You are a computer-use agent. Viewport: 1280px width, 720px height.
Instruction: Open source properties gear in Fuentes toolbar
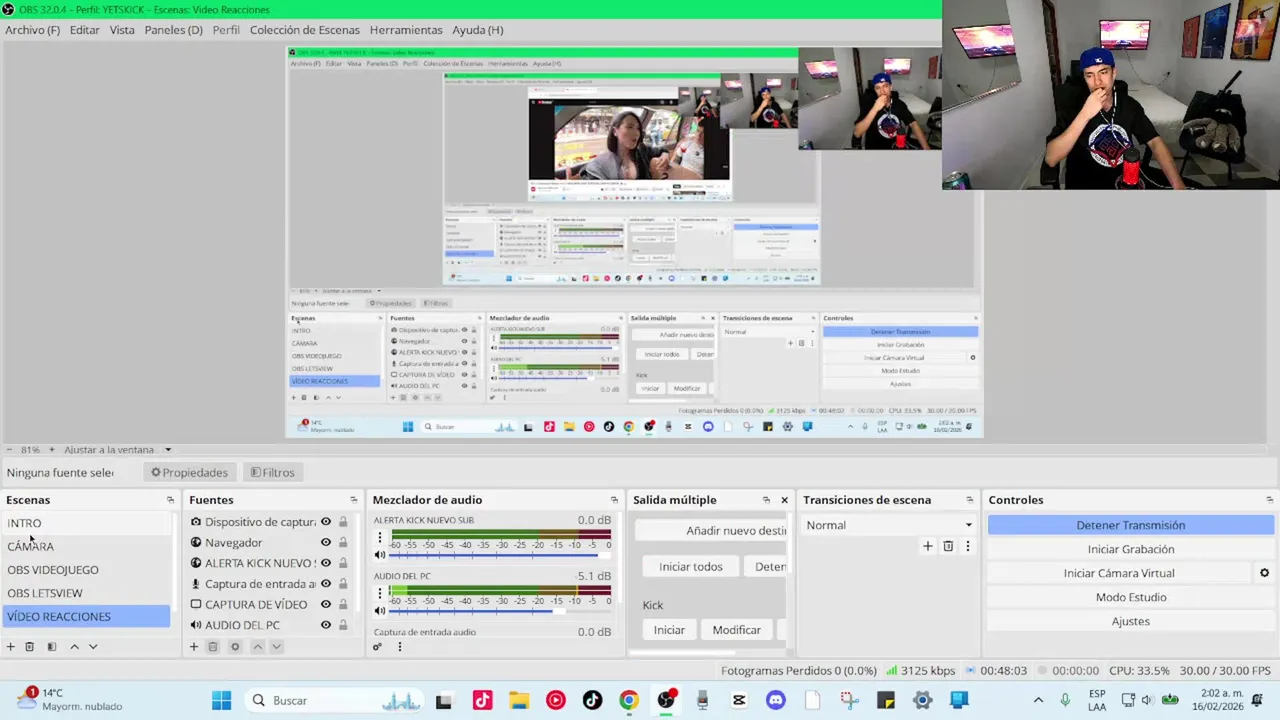click(x=235, y=647)
